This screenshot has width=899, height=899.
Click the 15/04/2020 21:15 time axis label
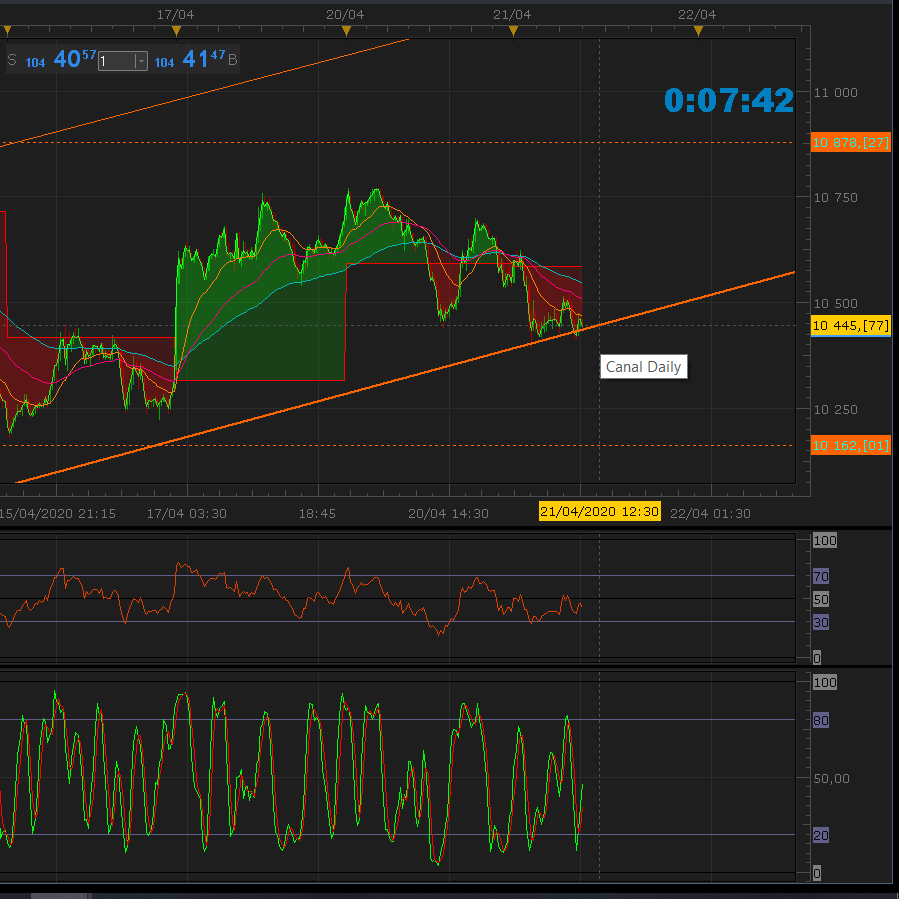[57, 514]
